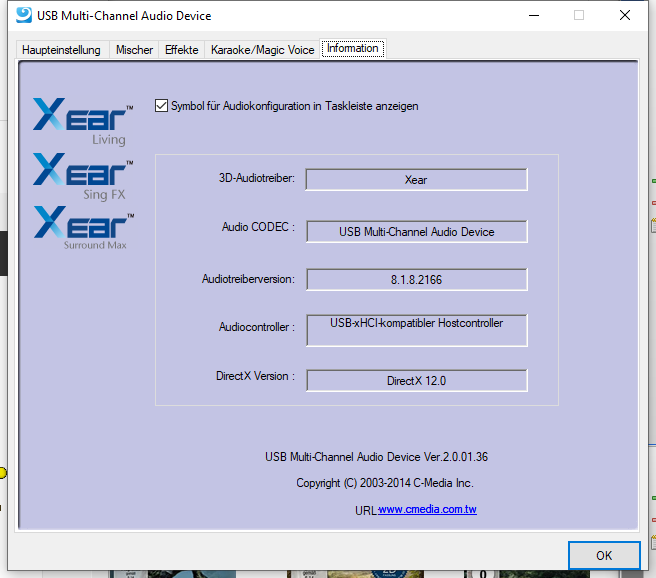The width and height of the screenshot is (656, 578).
Task: Open the www.cmedia.com.tw link
Action: (x=427, y=510)
